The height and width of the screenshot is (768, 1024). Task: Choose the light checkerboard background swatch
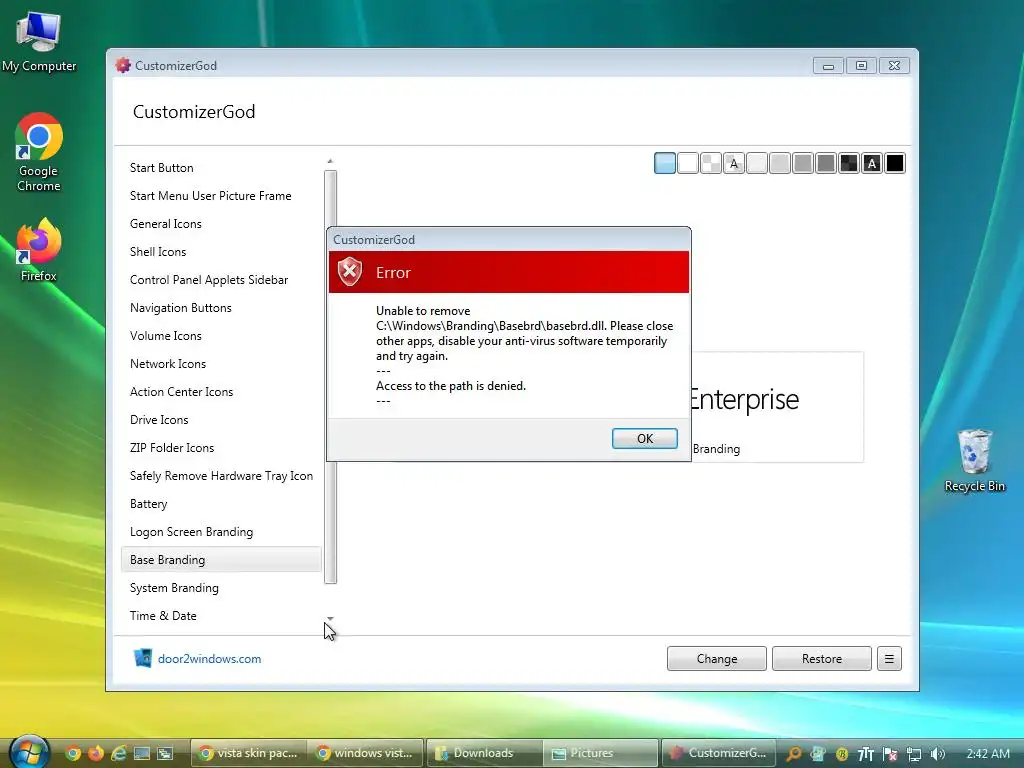[711, 163]
